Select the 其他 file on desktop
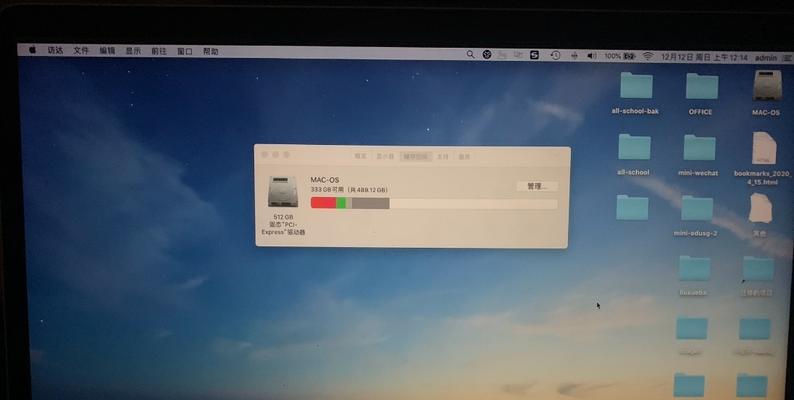794x400 pixels. [x=760, y=215]
